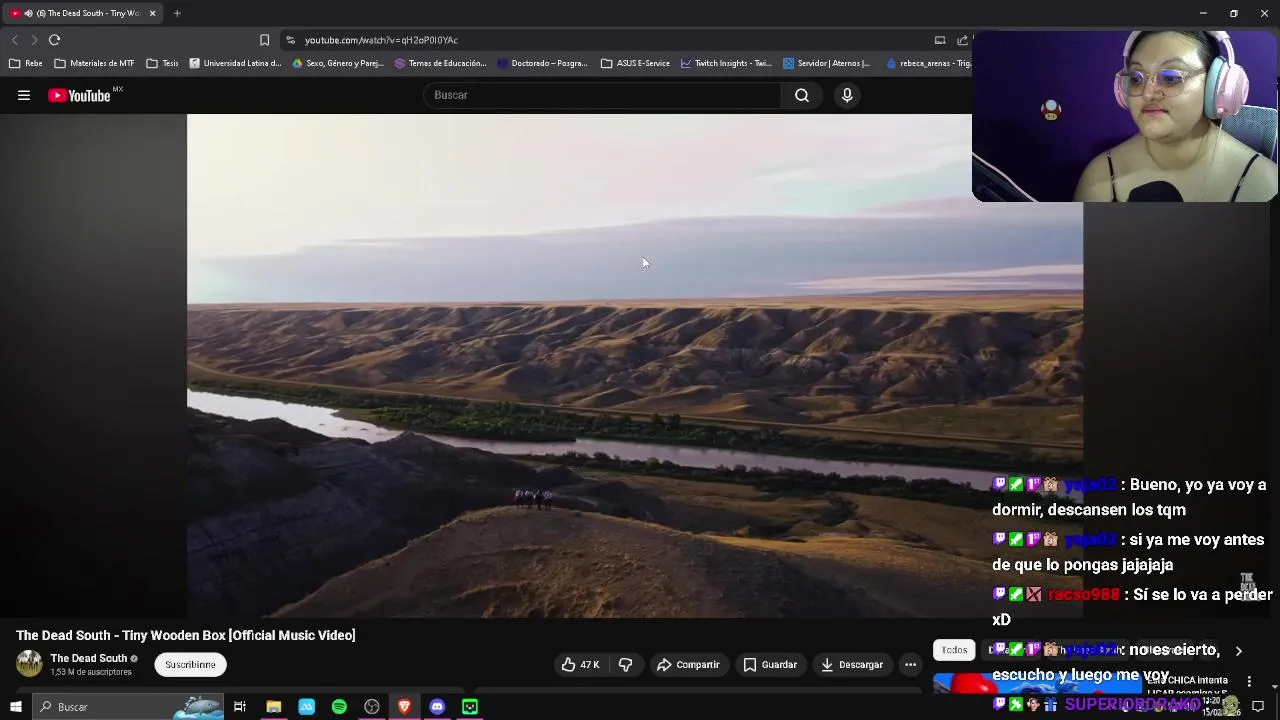Like the video showing 47 K likes
Viewport: 1280px width, 720px height.
point(580,664)
